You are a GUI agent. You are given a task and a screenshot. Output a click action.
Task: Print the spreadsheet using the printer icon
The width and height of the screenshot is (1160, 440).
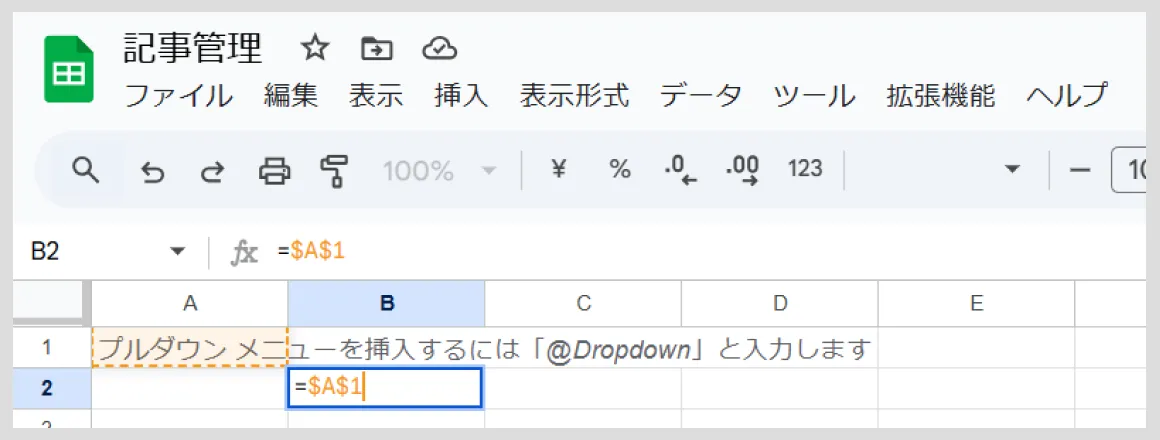coord(274,171)
